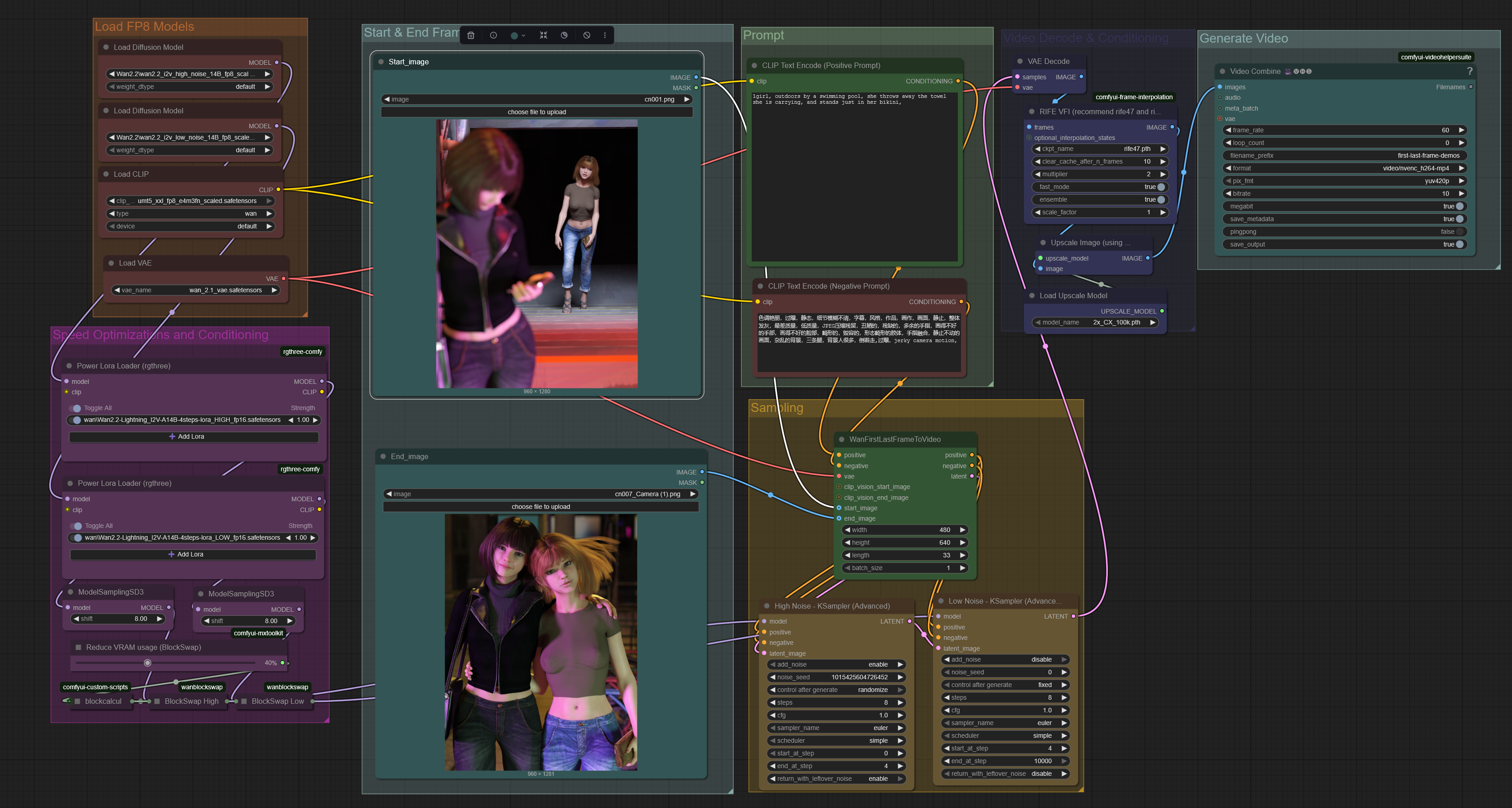This screenshot has height=808, width=1512.
Task: Click the collapse arrows icon in selection toolbar
Action: (x=544, y=35)
